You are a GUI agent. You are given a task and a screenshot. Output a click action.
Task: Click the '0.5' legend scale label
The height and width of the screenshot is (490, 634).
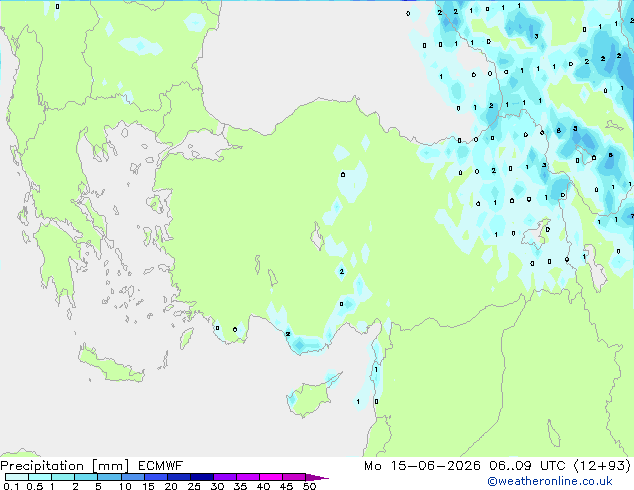pyautogui.click(x=34, y=486)
